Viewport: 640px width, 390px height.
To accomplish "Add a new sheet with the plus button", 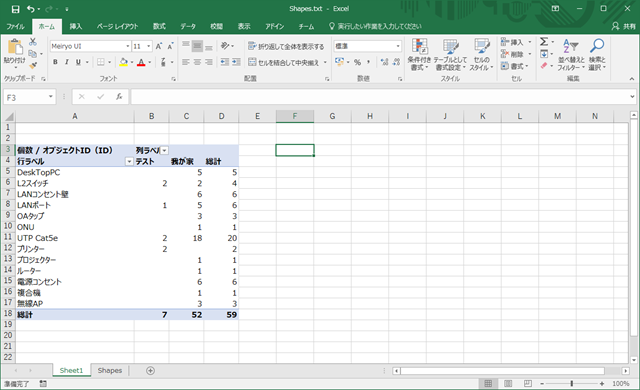I will [x=150, y=370].
